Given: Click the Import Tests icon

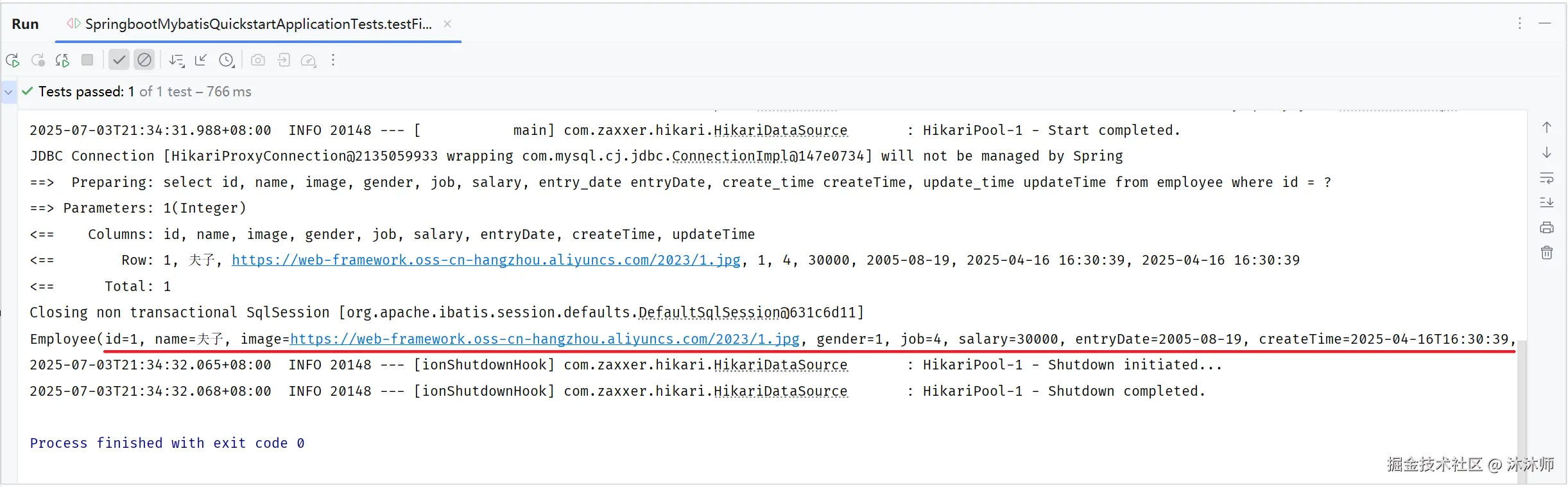Looking at the screenshot, I should click(x=284, y=60).
